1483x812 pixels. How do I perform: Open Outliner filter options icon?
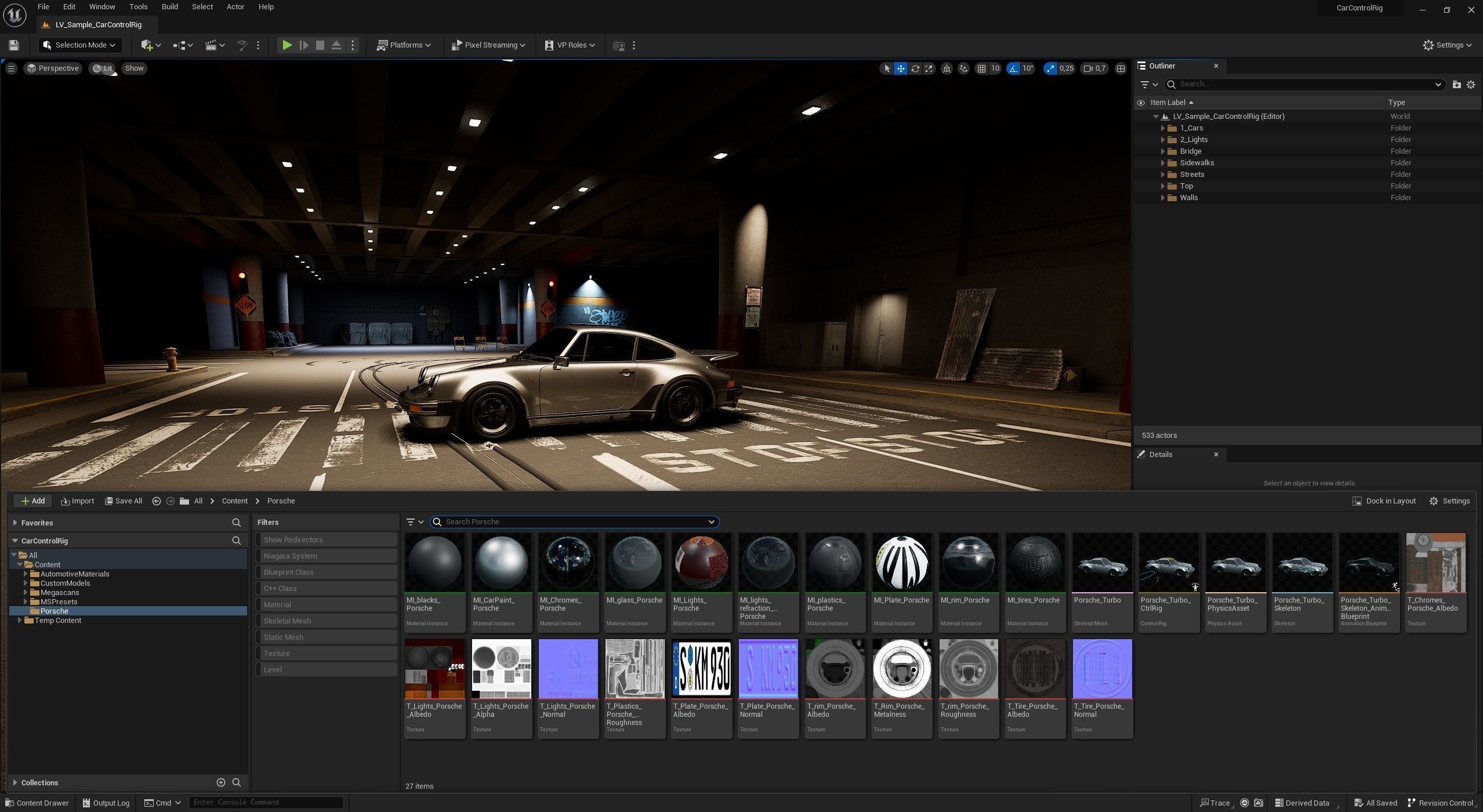[x=1148, y=85]
